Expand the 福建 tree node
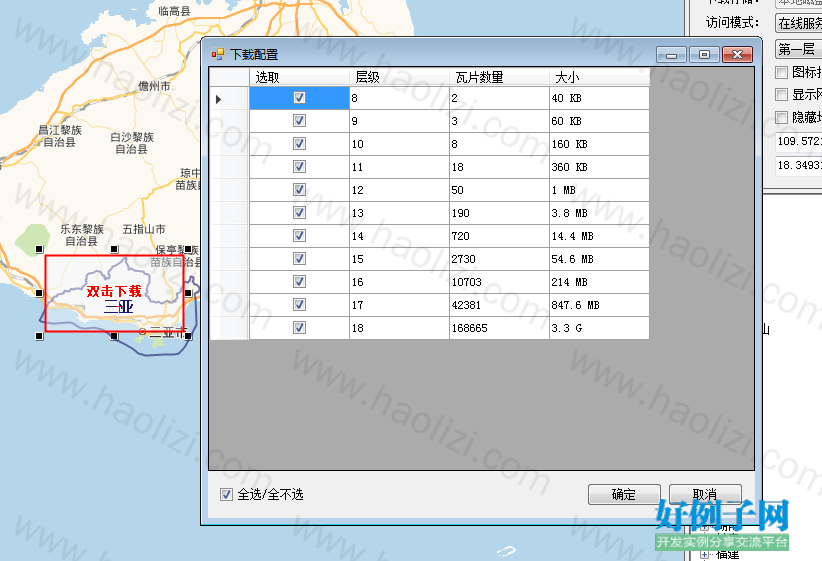The height and width of the screenshot is (561, 822). tap(705, 555)
